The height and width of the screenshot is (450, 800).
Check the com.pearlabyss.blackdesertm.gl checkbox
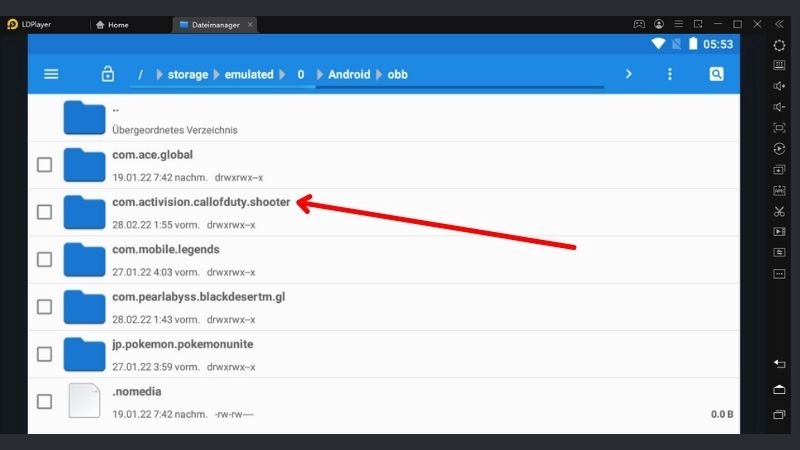44,307
